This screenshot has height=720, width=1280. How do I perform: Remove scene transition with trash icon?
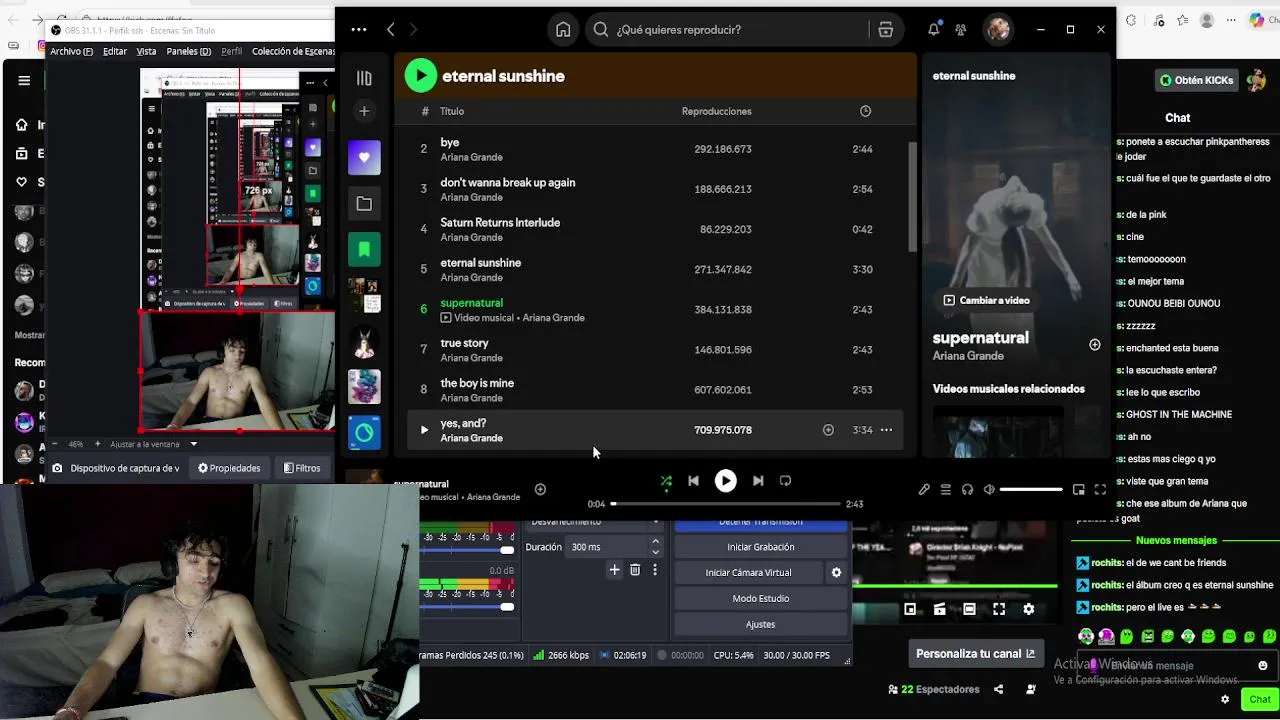click(x=634, y=570)
